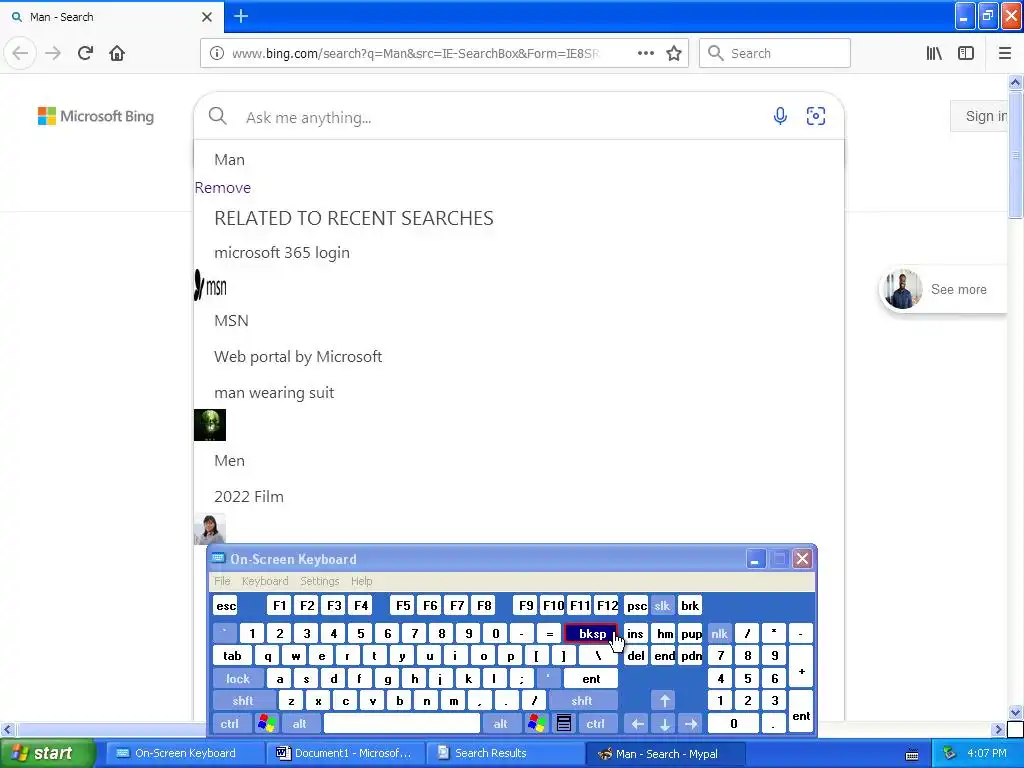This screenshot has width=1024, height=768.
Task: Switch to Document1 - Microsoft Word taskbar item
Action: [x=346, y=753]
